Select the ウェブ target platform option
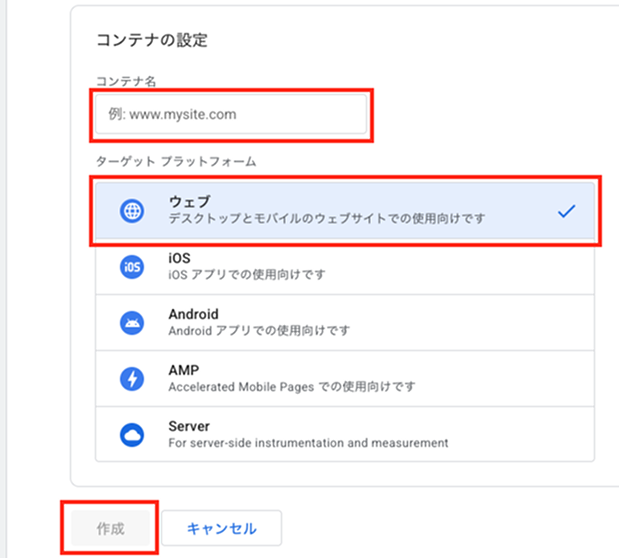This screenshot has width=619, height=558. (345, 210)
